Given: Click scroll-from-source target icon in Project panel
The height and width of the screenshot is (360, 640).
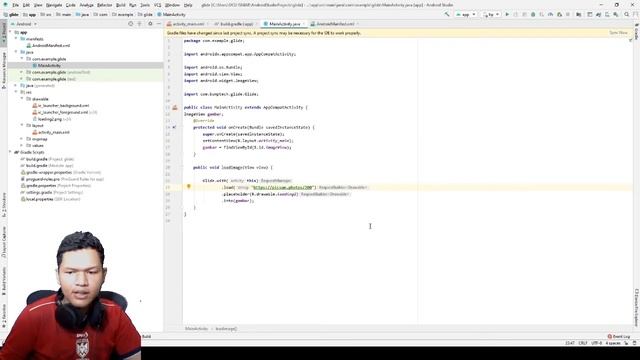Looking at the screenshot, I should [x=131, y=24].
